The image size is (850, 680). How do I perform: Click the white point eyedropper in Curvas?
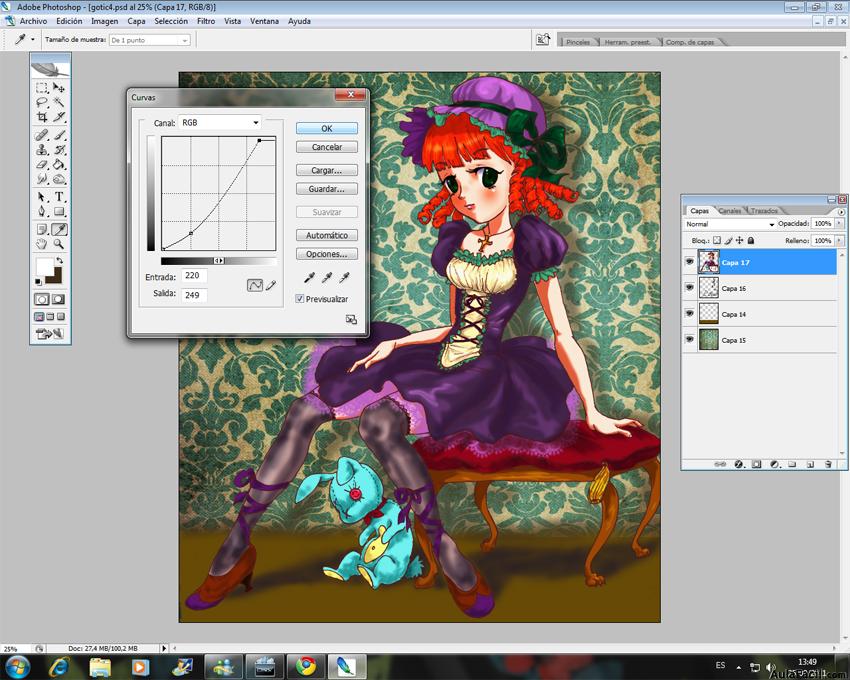coord(344,278)
